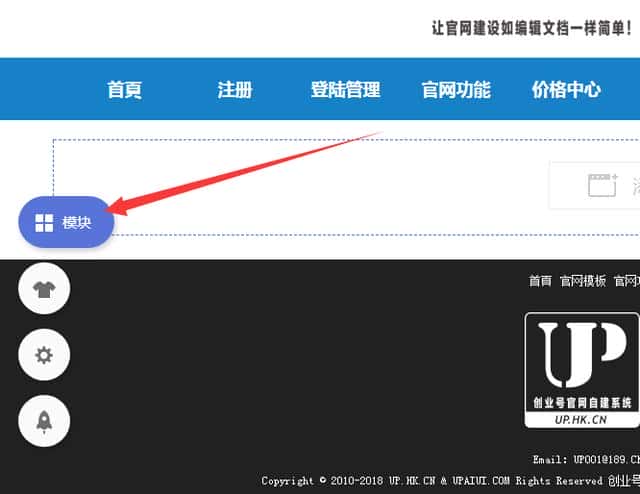Go to 首页 in blue navigation bar
Screen dimensions: 640x494
(124, 90)
